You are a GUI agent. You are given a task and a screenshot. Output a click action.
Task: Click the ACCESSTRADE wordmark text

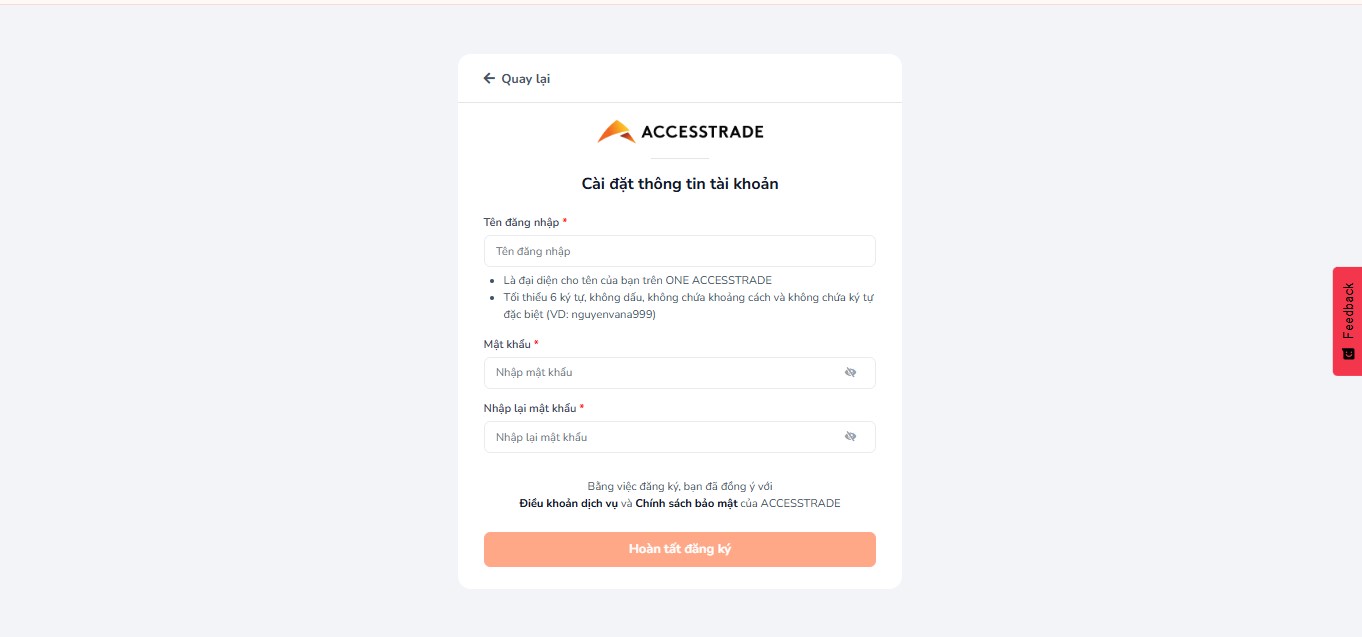702,132
